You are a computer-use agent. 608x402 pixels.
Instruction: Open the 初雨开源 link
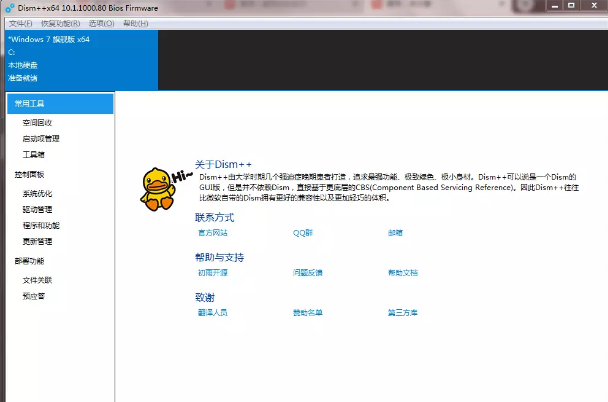pyautogui.click(x=212, y=273)
